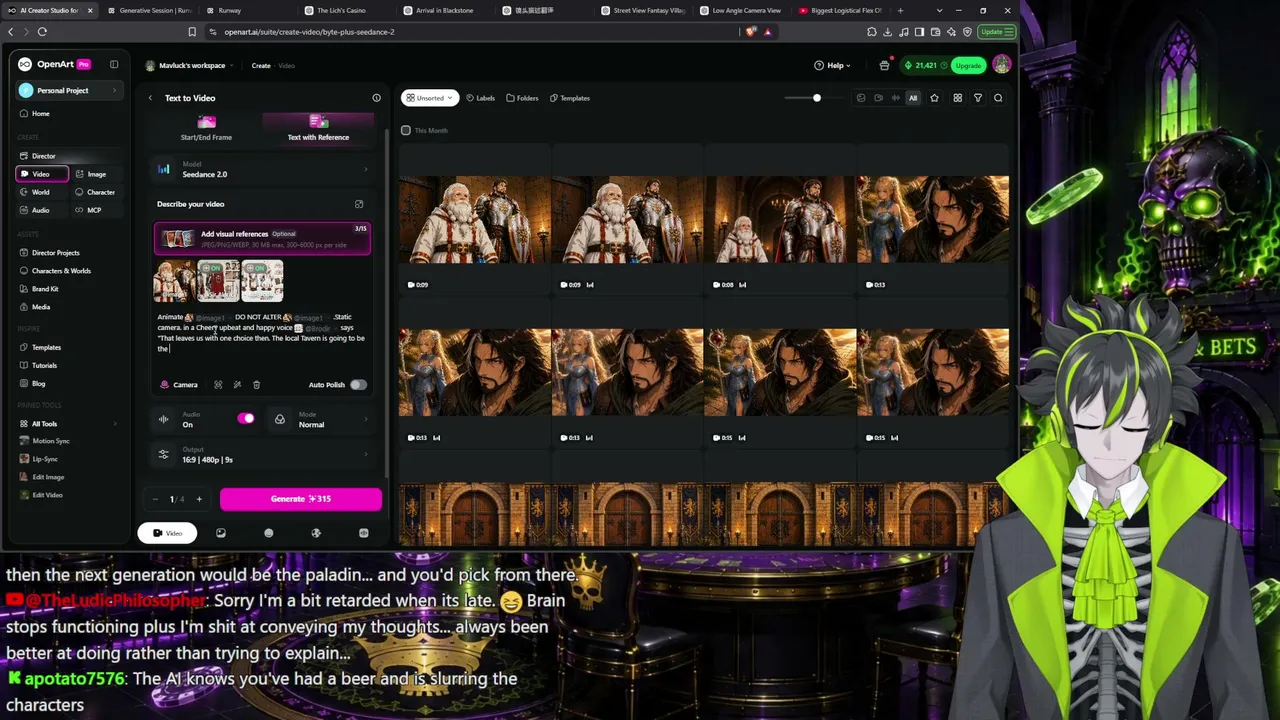Open gallery filter funnel icon

(978, 98)
